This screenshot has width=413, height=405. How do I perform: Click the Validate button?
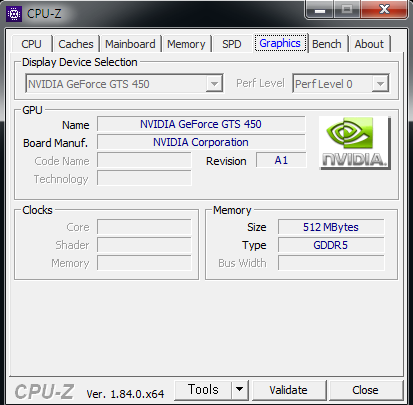(x=289, y=390)
